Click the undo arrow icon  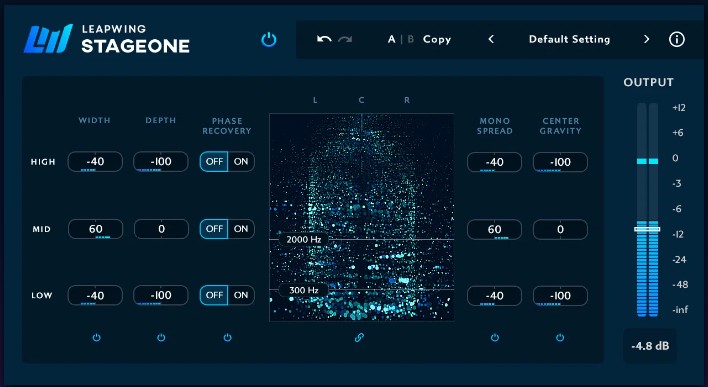(x=324, y=39)
